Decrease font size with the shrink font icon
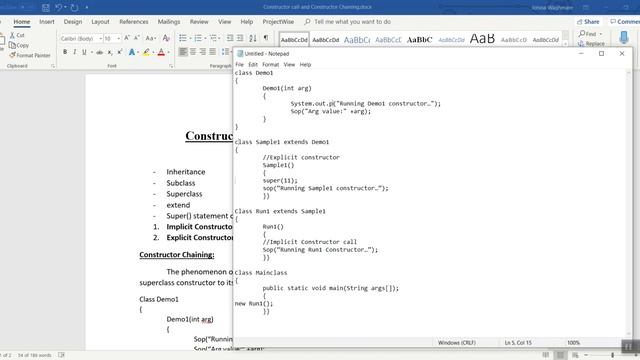Viewport: 640px width, 360px height. click(x=137, y=38)
